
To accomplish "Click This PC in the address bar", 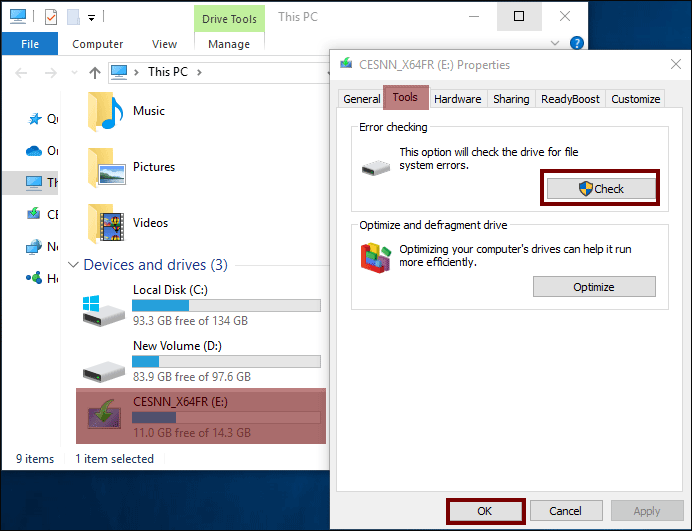I will [168, 72].
